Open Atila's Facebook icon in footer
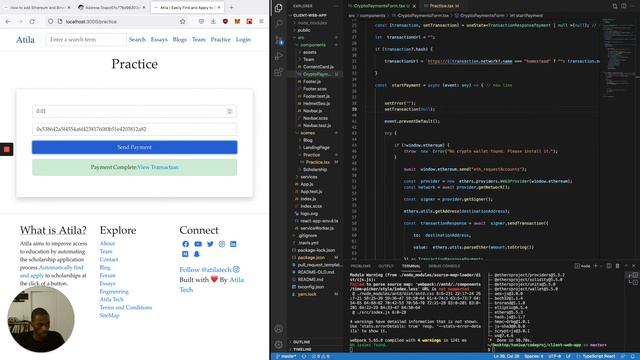 coord(185,244)
